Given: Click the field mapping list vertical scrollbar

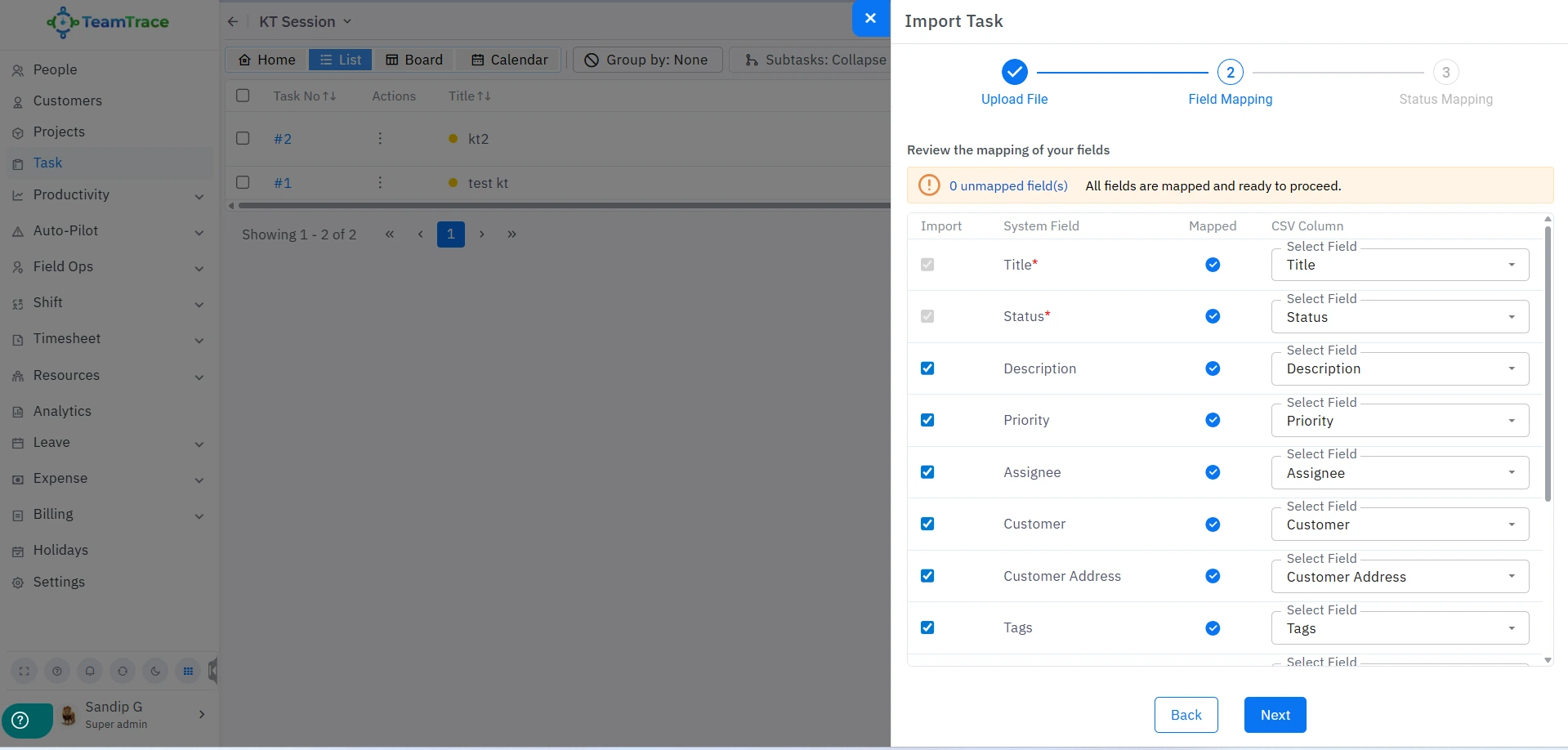Looking at the screenshot, I should pyautogui.click(x=1548, y=368).
